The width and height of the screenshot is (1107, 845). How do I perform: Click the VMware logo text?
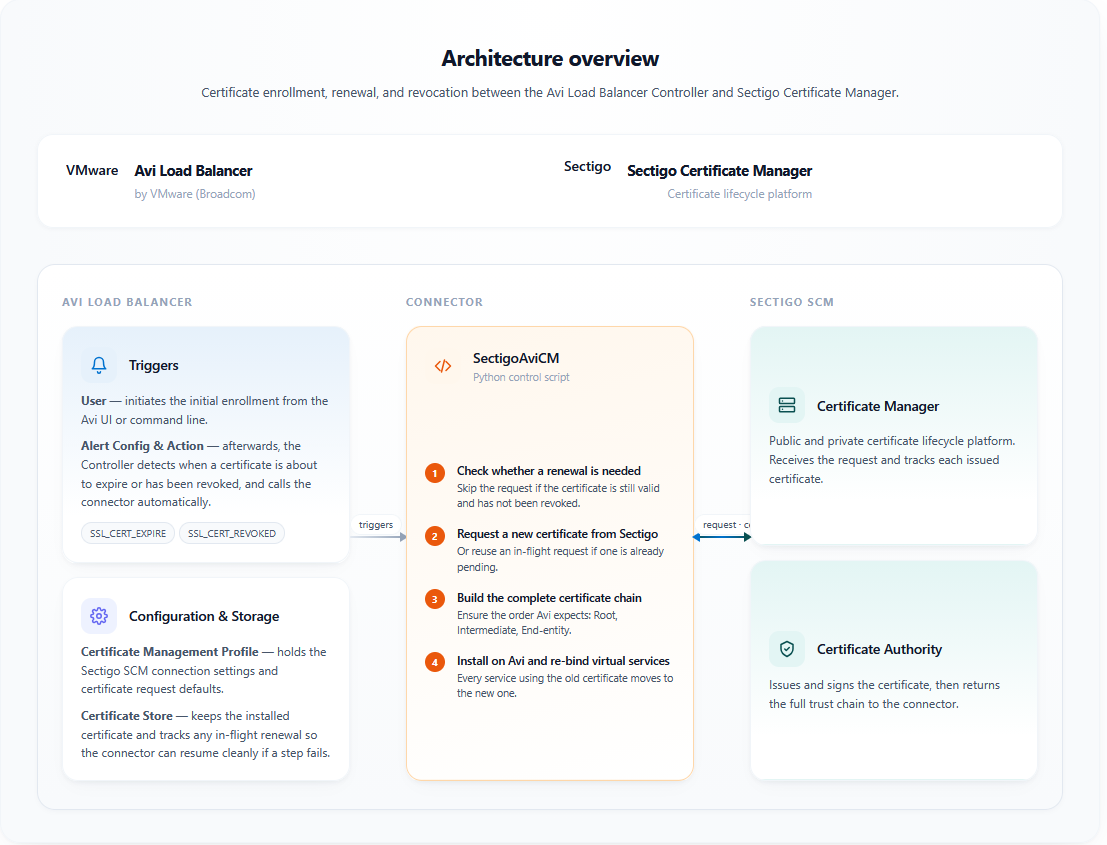[x=92, y=170]
